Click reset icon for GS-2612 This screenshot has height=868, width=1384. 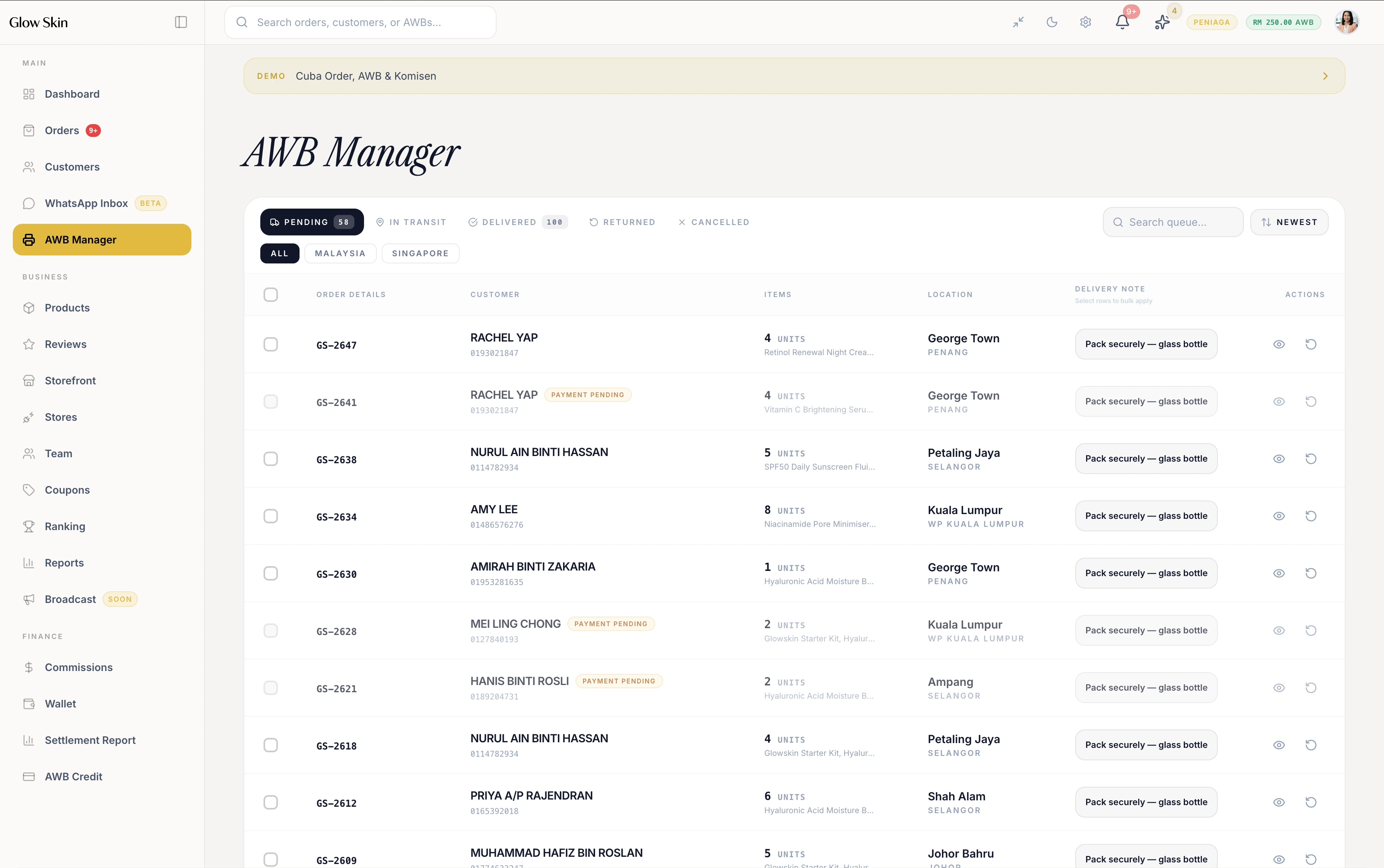(x=1311, y=803)
